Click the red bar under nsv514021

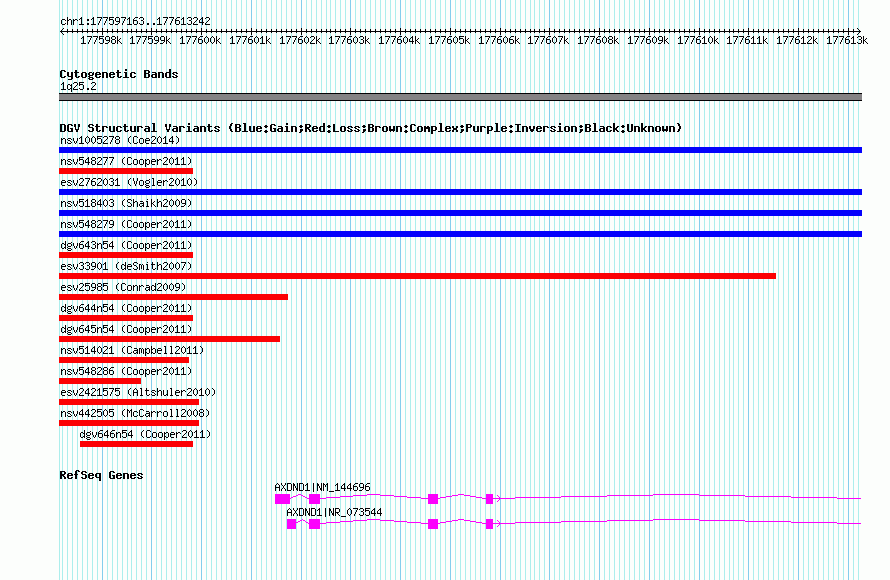pyautogui.click(x=124, y=360)
